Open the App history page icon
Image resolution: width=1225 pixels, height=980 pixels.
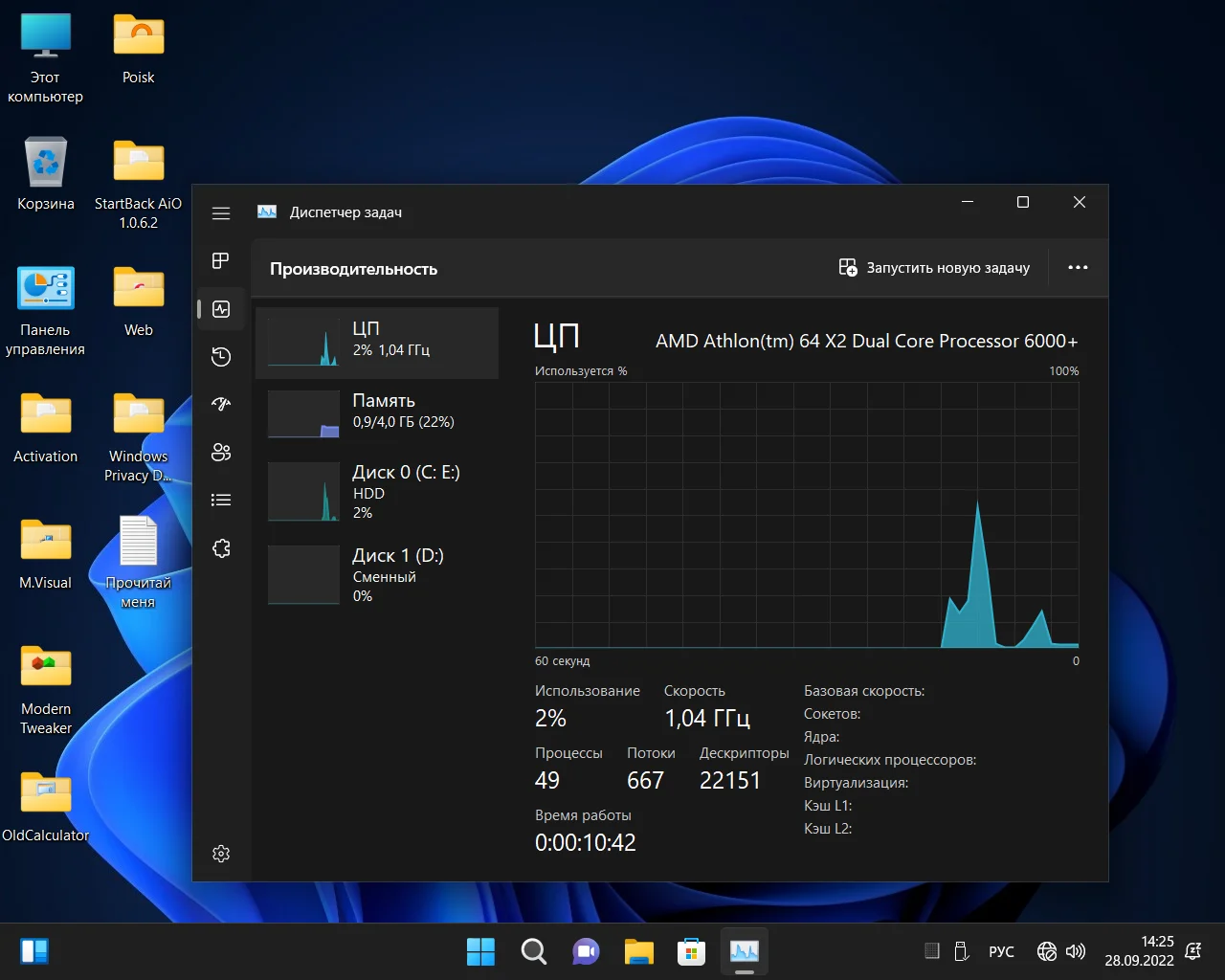point(221,357)
